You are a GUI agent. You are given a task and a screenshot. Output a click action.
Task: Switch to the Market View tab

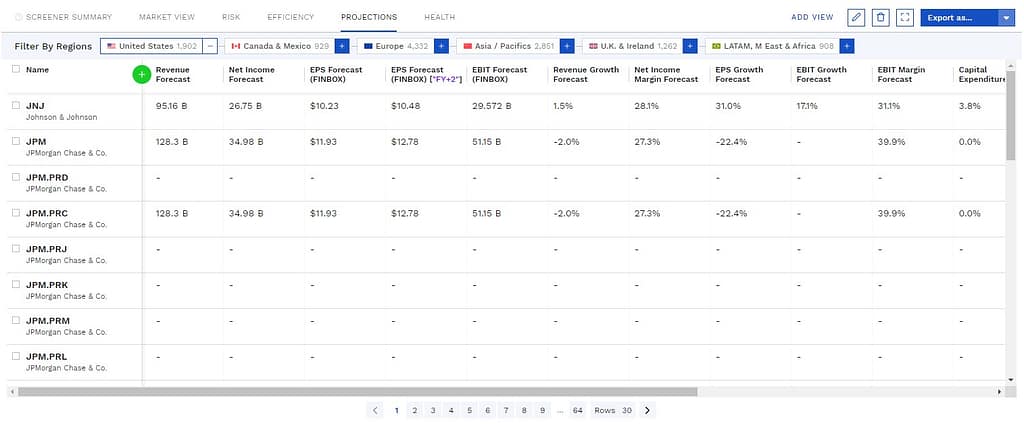coord(167,17)
